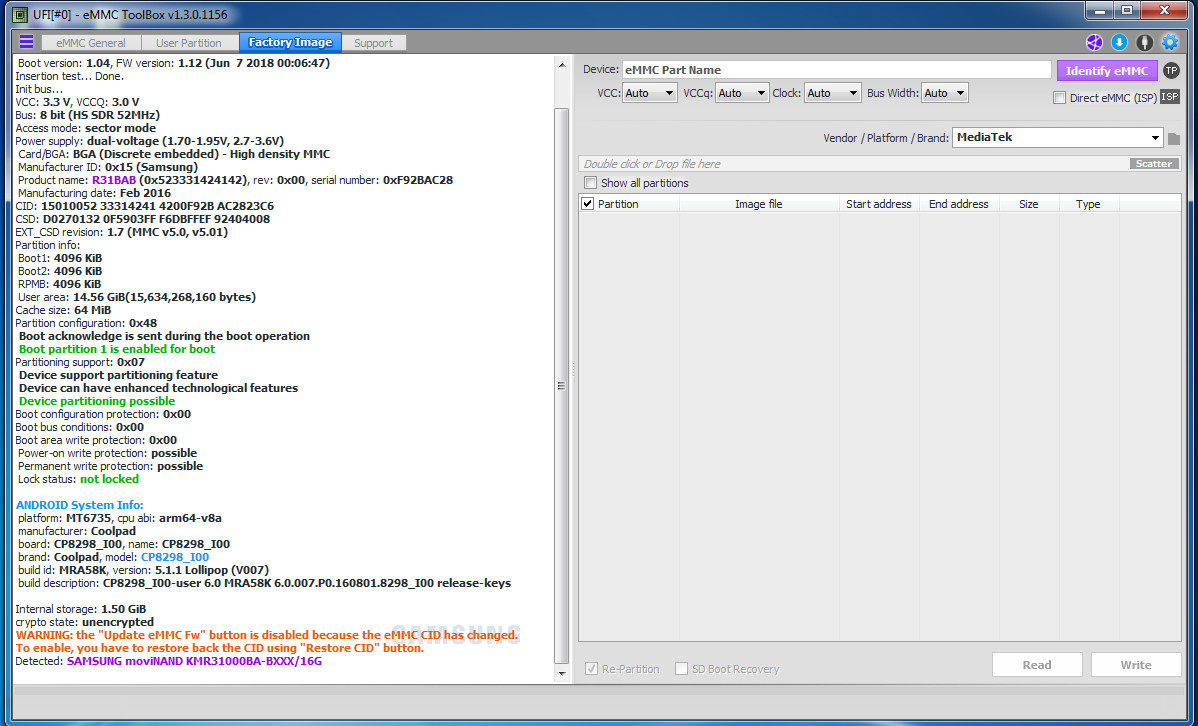Click the panel splitter handle
Viewport: 1198px width, 726px height.
[574, 370]
